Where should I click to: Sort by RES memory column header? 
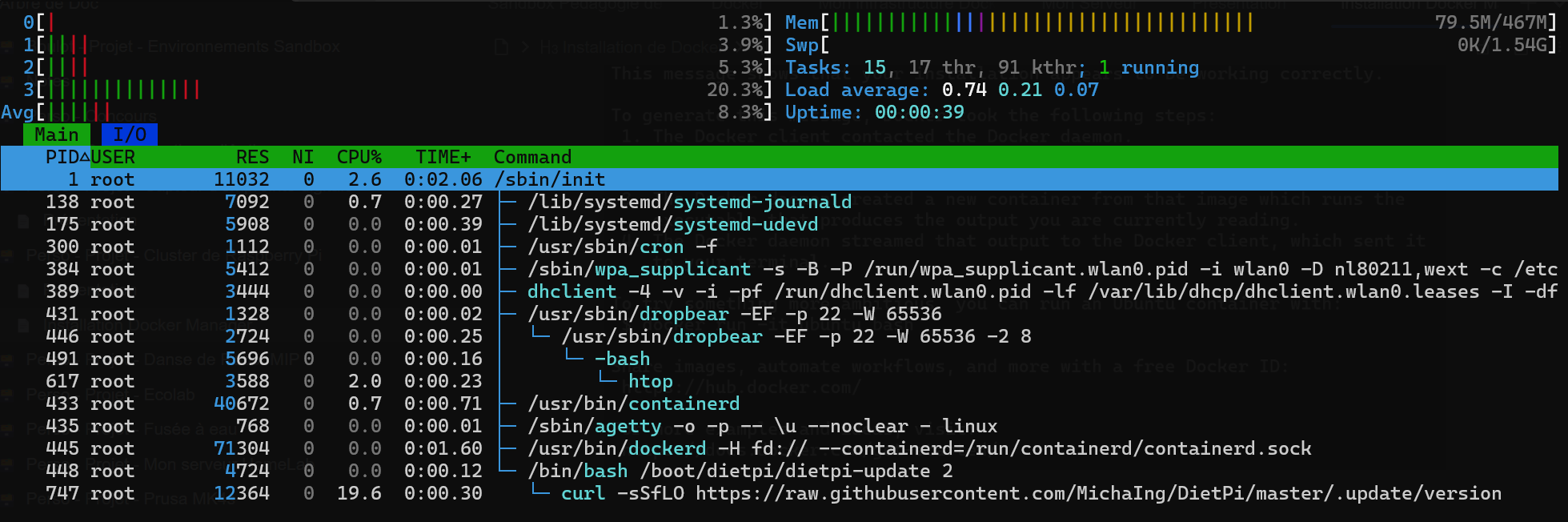(x=252, y=157)
